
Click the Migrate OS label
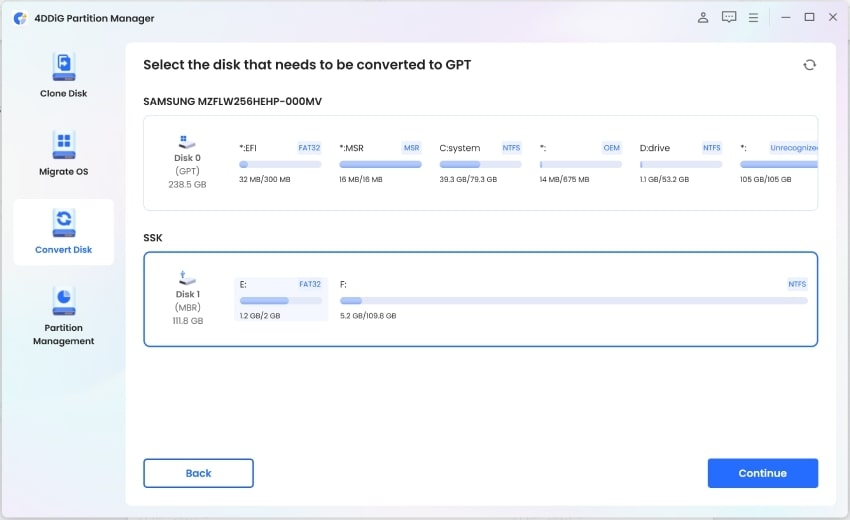[x=63, y=171]
